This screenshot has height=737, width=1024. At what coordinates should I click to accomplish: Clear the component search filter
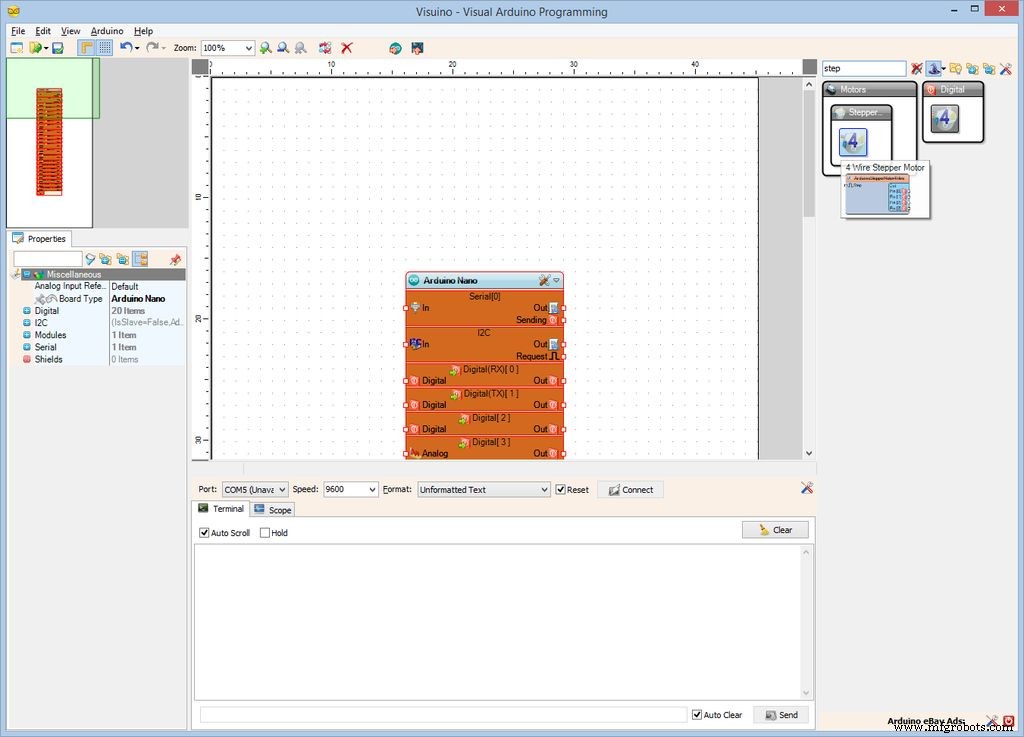pyautogui.click(x=916, y=69)
